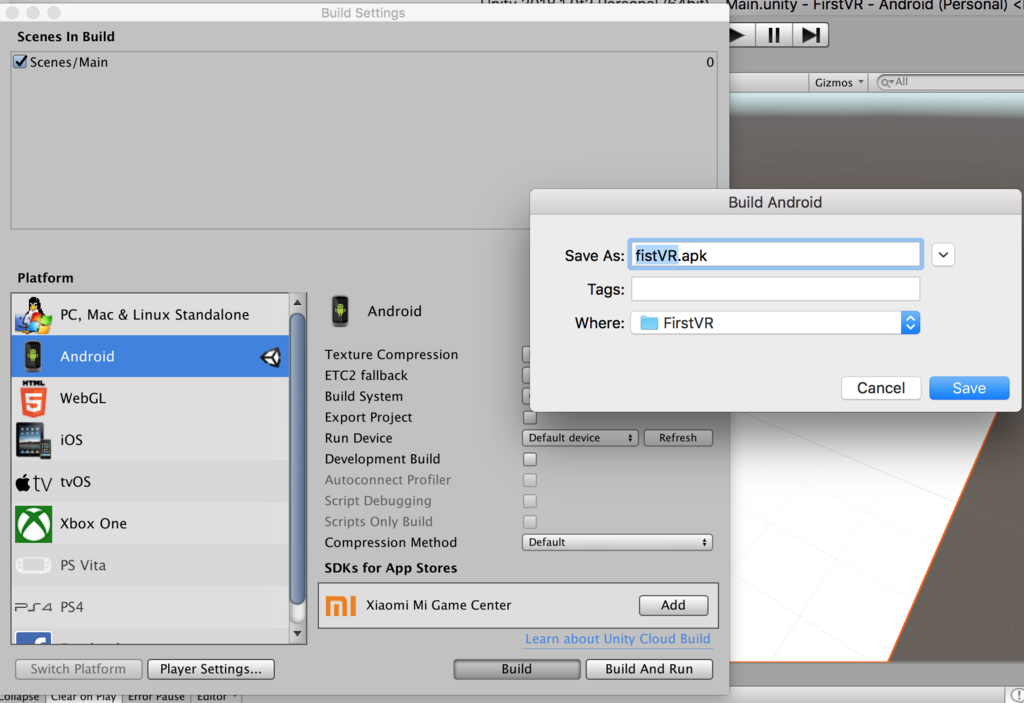Expand the save dialog with chevron button
Viewport: 1024px width, 703px height.
coord(943,255)
